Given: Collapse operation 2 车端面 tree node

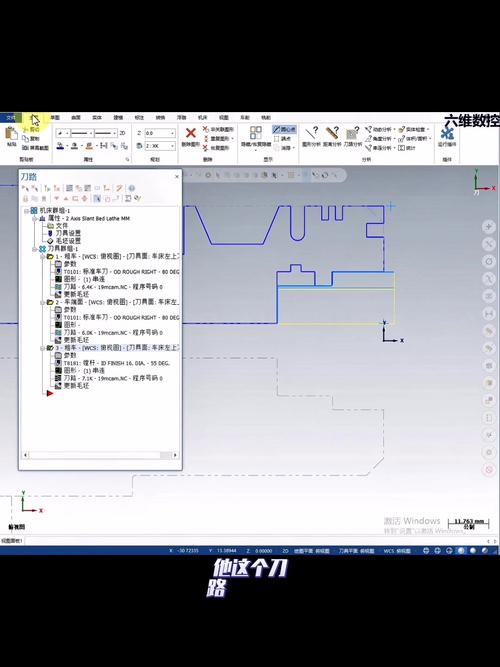Looking at the screenshot, I should click(42, 302).
